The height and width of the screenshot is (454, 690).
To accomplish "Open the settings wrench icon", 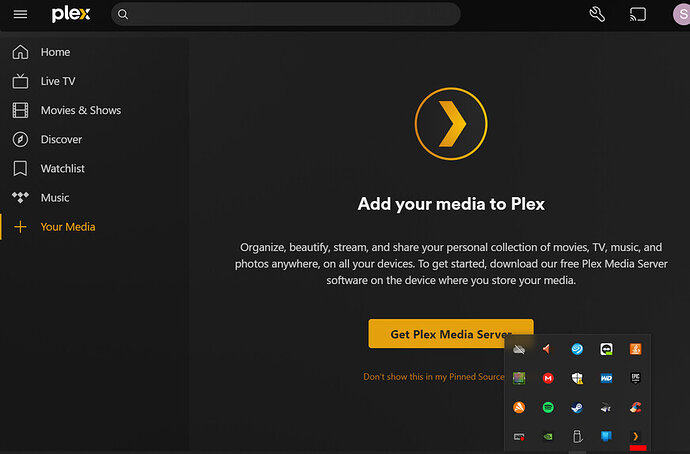I will tap(597, 15).
